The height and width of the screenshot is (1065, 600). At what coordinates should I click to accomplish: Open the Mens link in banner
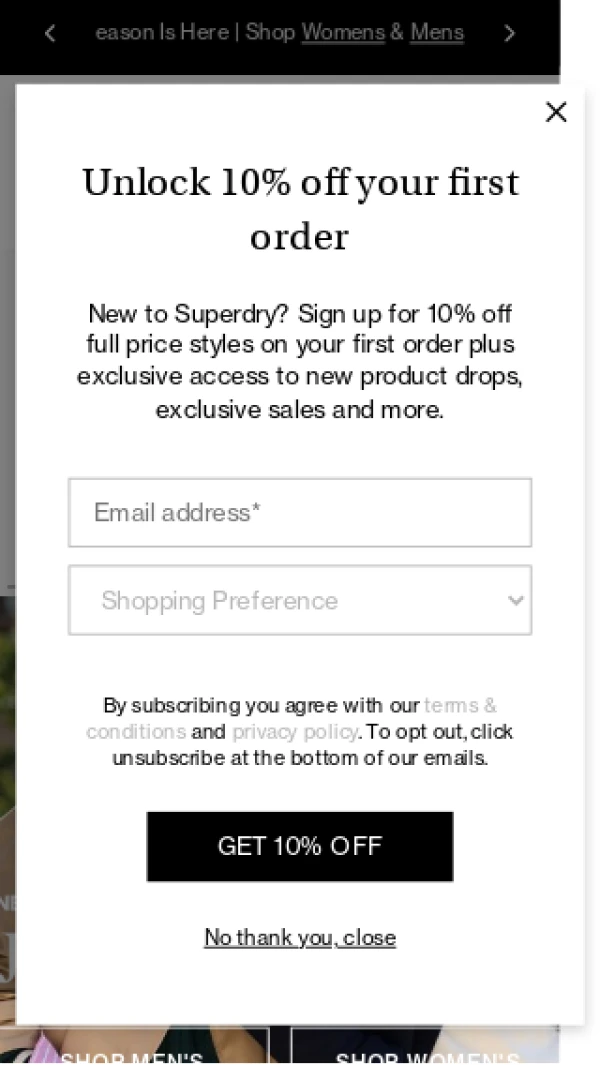(437, 33)
